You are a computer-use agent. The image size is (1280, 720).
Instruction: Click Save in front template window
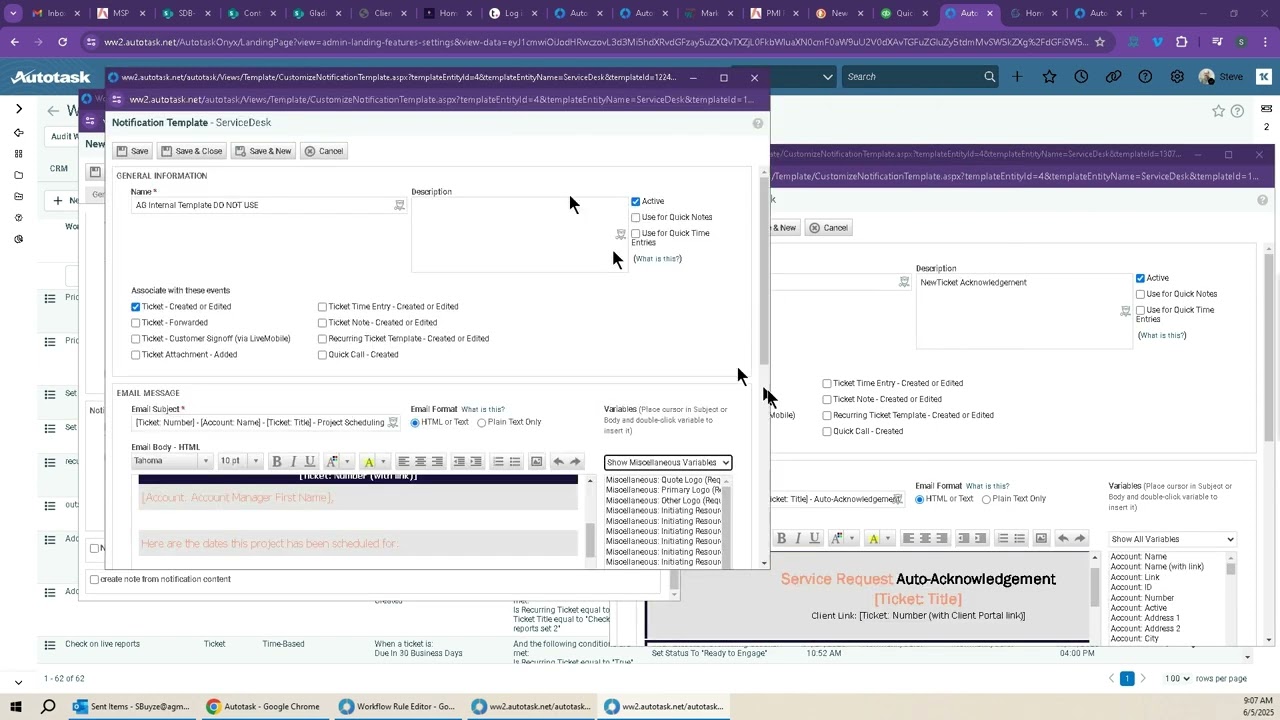coord(132,151)
